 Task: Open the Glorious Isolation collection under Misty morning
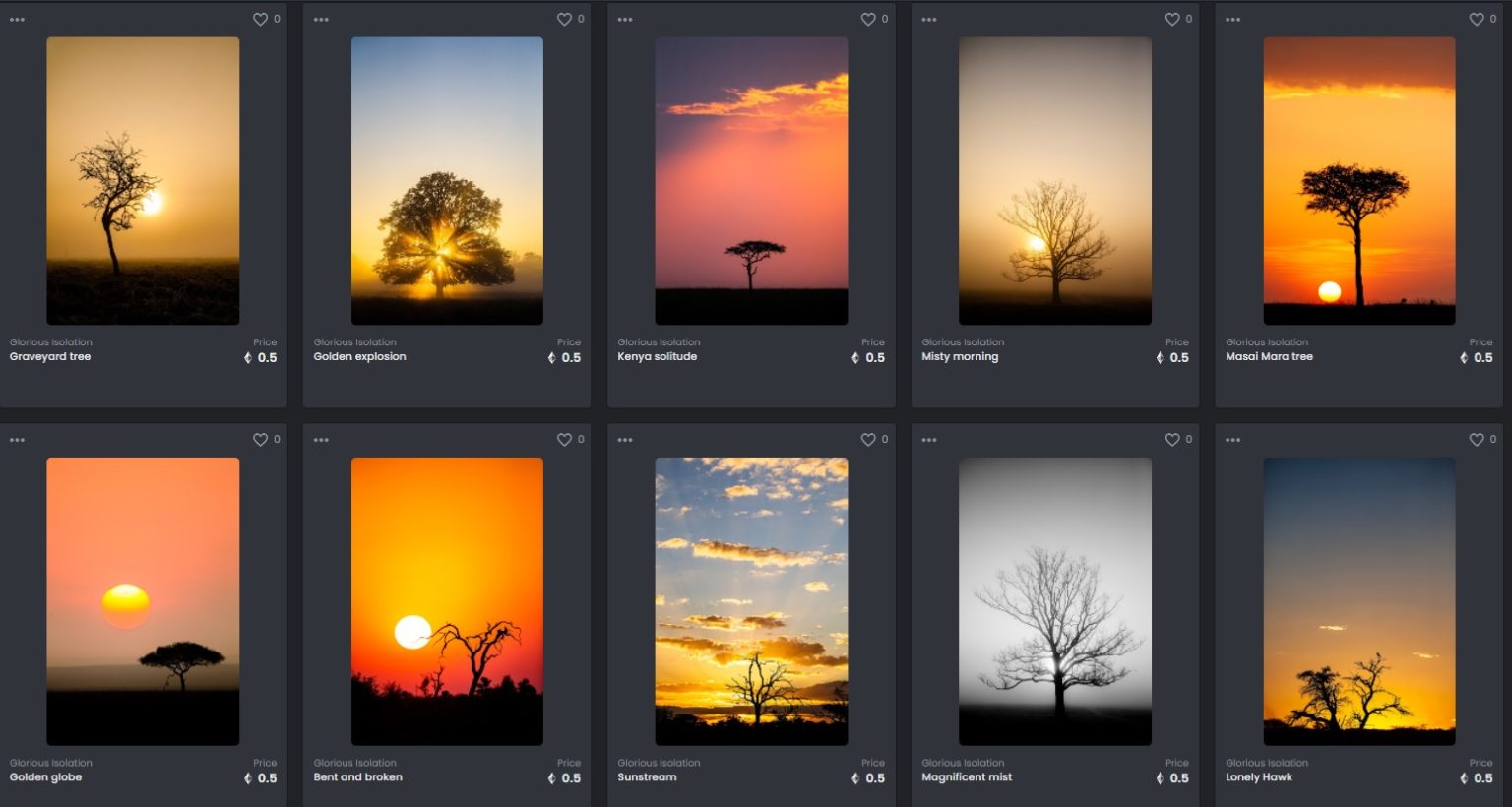coord(963,341)
